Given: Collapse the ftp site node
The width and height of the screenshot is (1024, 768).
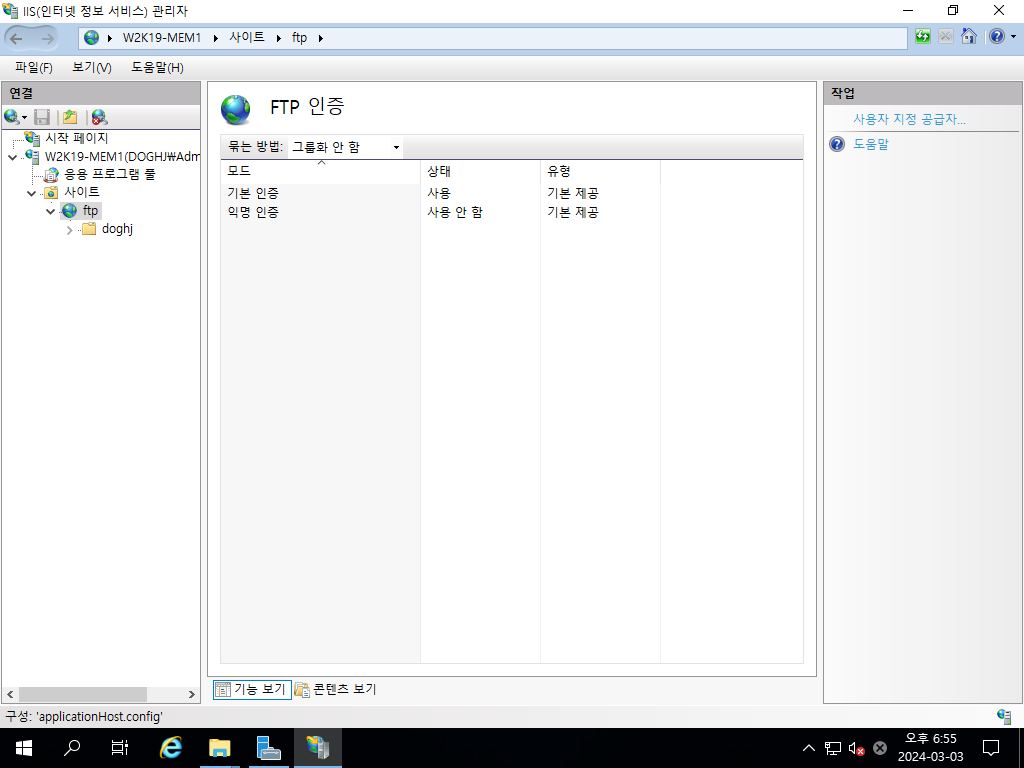Looking at the screenshot, I should 50,212.
